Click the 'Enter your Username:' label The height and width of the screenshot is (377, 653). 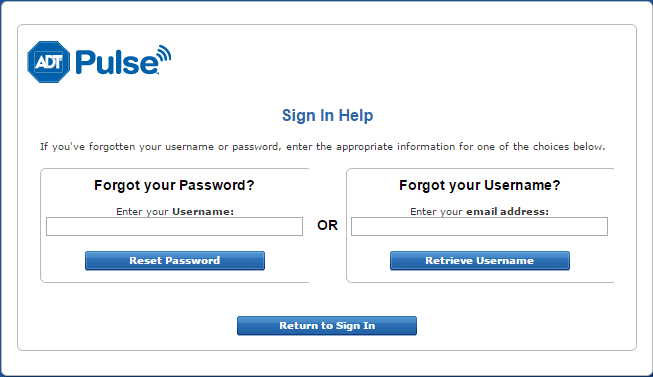pos(175,212)
